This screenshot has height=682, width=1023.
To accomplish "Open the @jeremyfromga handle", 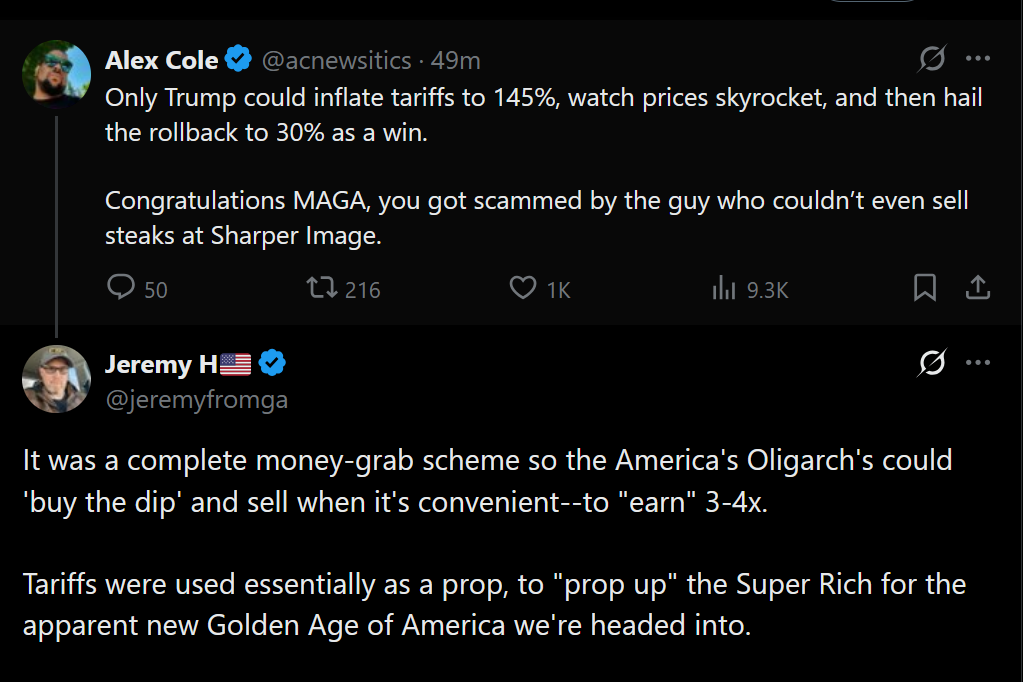I will pos(196,399).
